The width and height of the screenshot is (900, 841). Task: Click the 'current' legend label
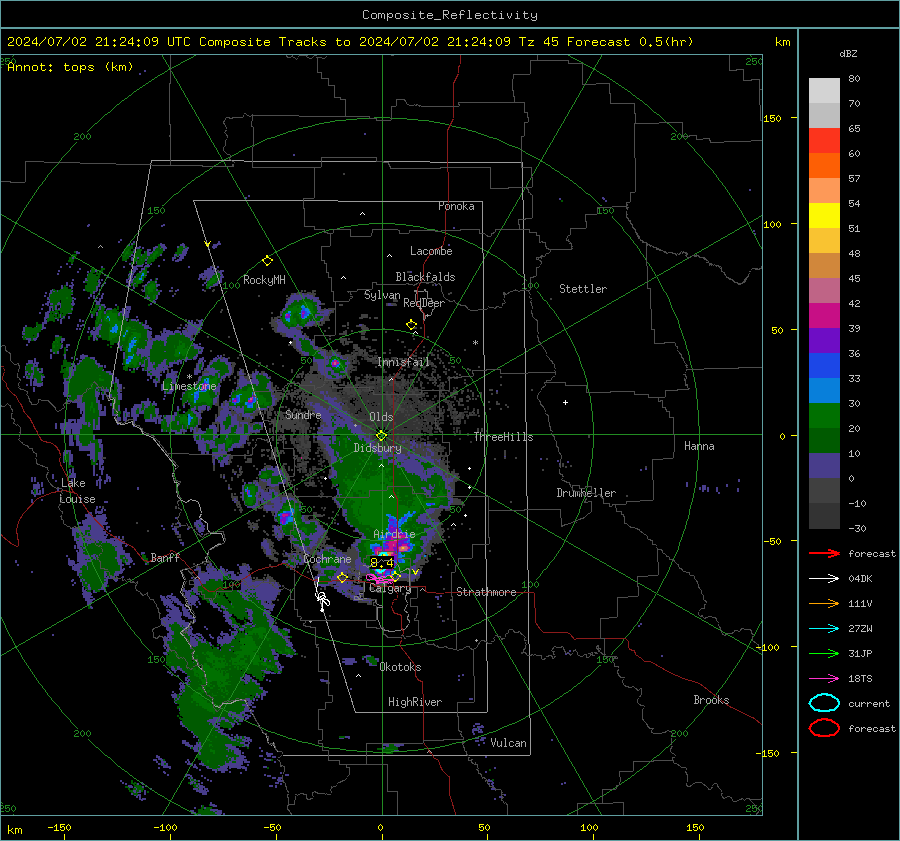click(x=869, y=703)
